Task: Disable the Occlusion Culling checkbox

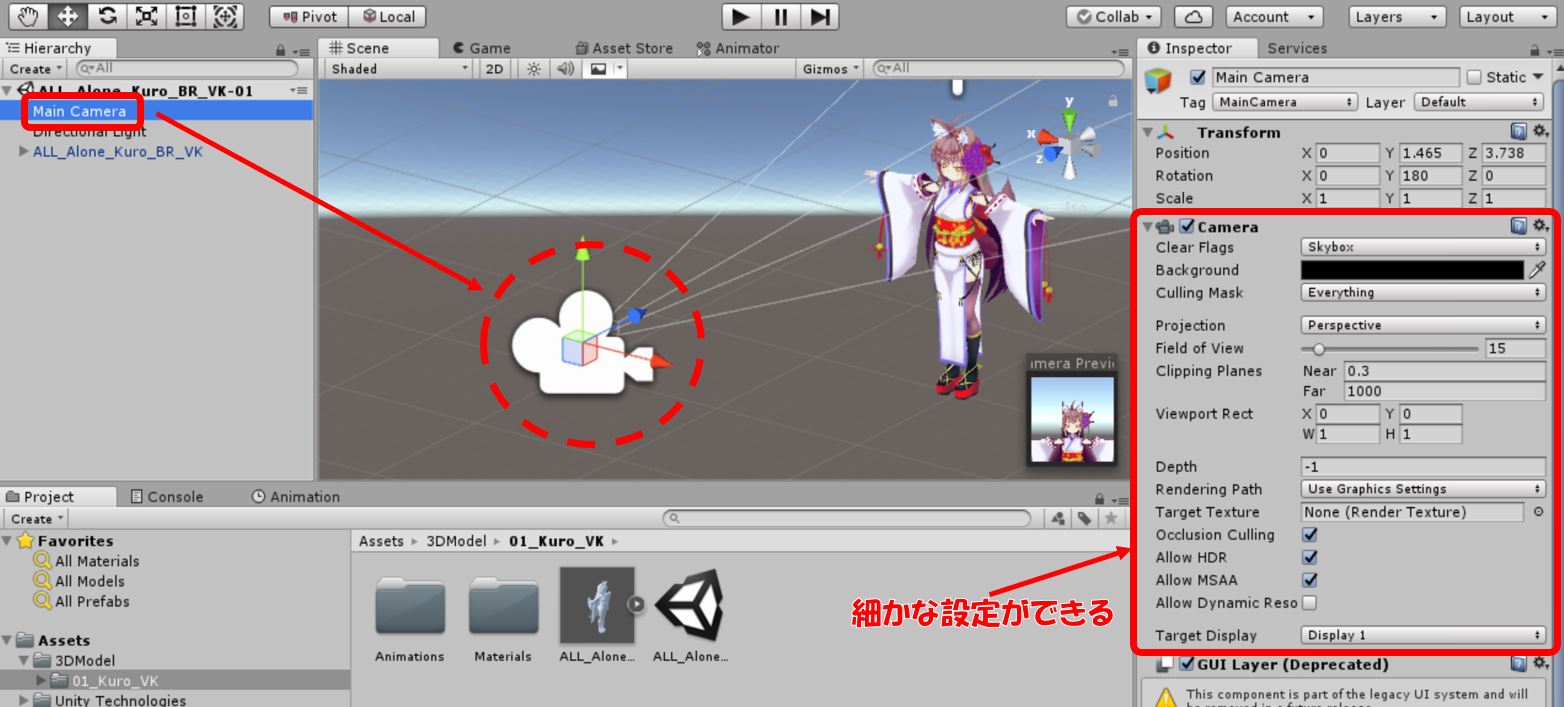Action: point(1310,535)
